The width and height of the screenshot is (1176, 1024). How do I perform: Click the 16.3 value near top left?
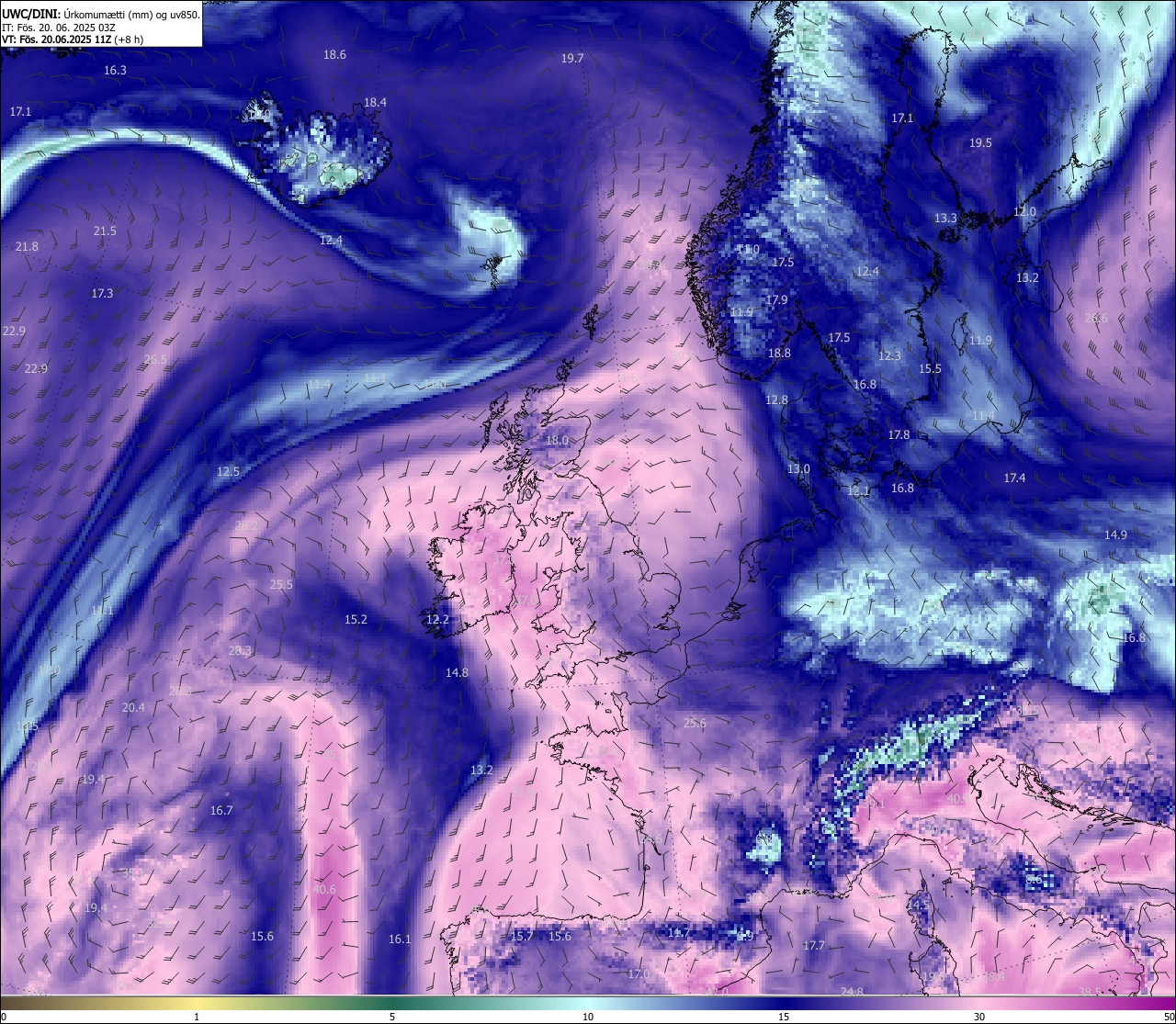click(x=115, y=70)
